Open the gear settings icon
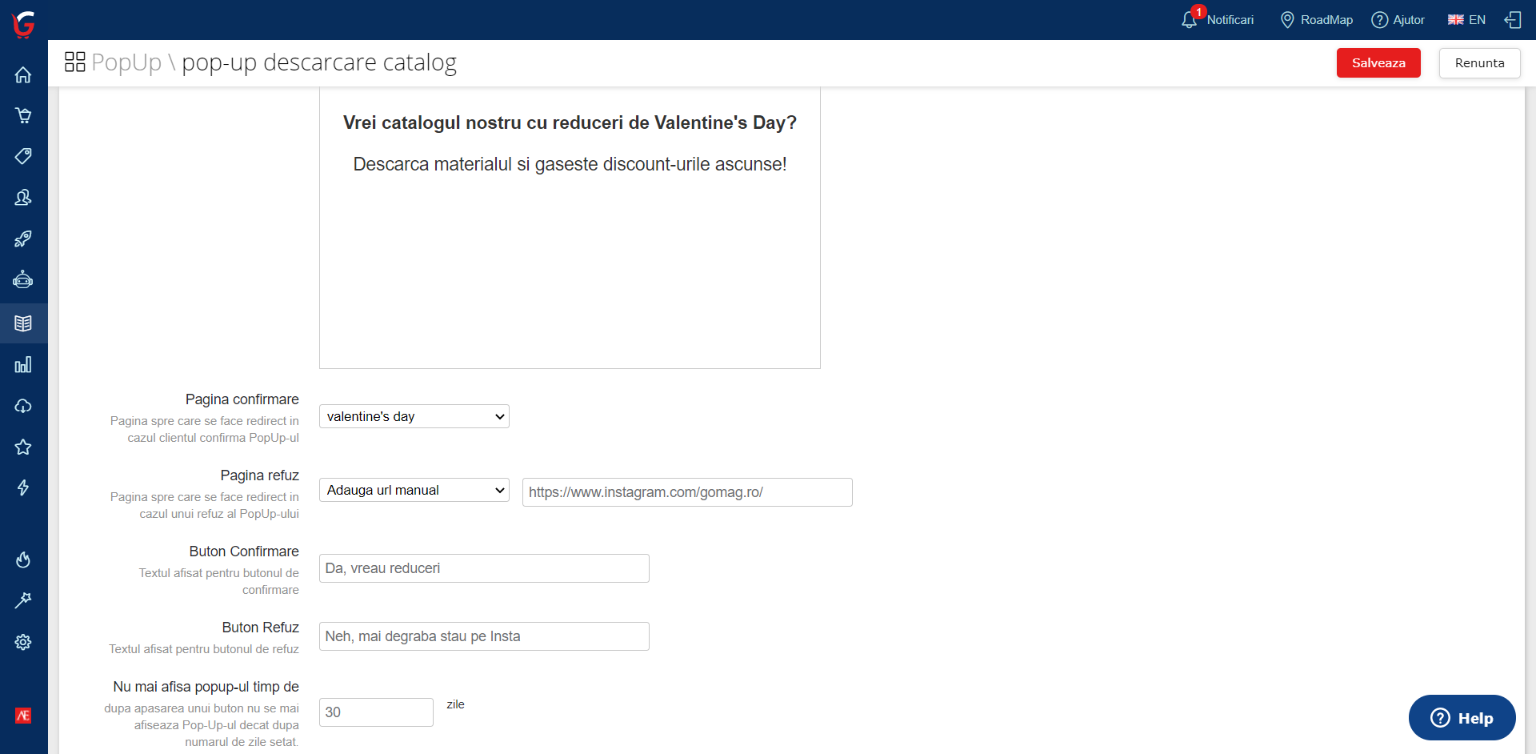 (x=23, y=642)
